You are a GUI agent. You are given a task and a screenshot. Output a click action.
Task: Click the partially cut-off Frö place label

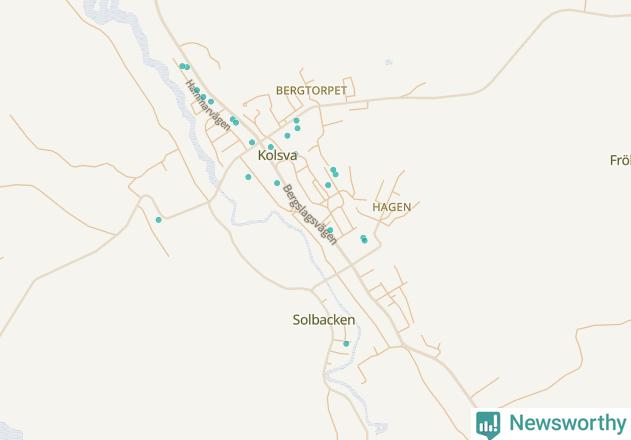point(620,160)
